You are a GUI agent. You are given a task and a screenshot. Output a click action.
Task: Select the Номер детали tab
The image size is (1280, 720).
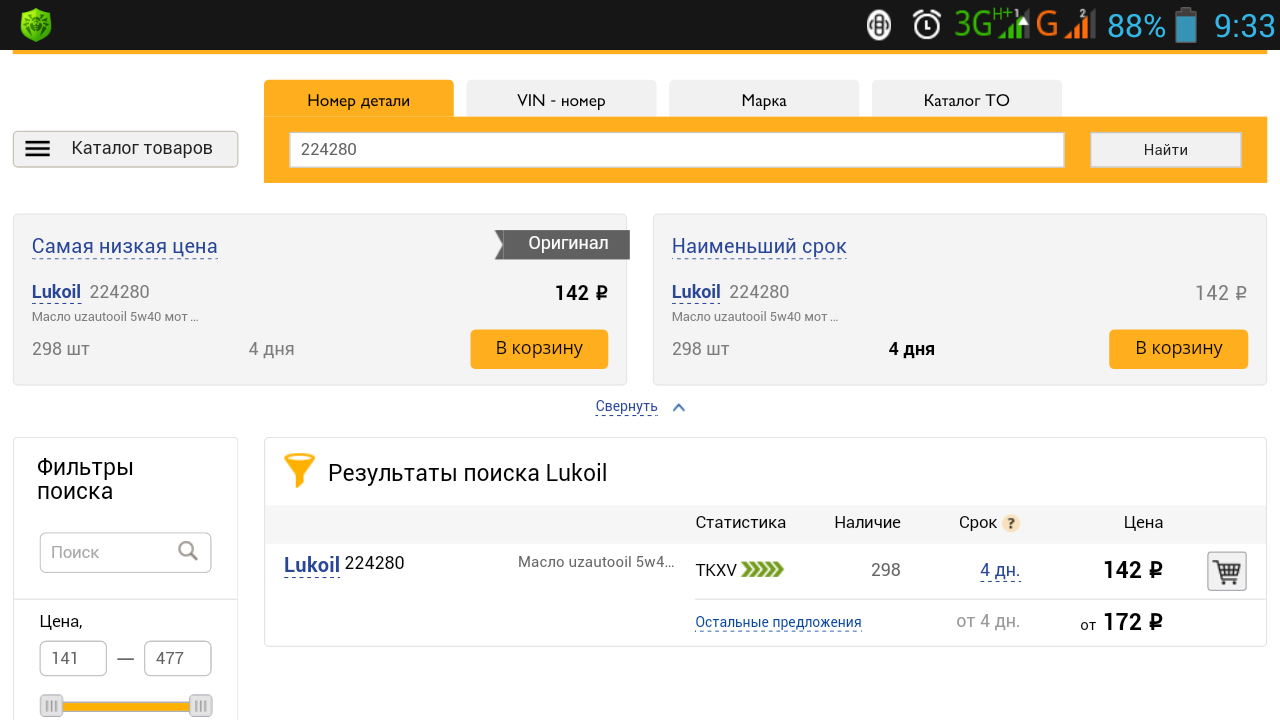359,99
